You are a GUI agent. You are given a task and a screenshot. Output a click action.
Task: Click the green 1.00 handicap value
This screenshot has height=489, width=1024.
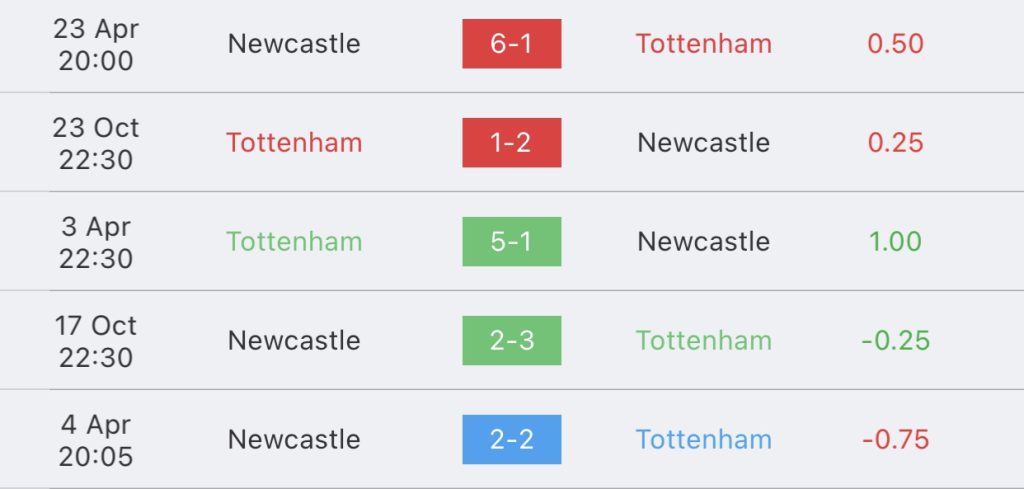click(895, 242)
